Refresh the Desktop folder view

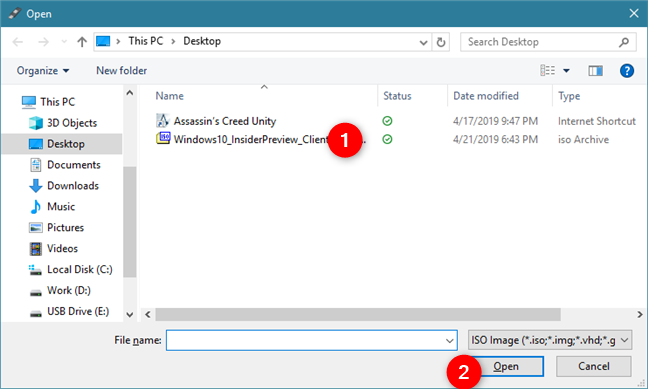coord(441,42)
